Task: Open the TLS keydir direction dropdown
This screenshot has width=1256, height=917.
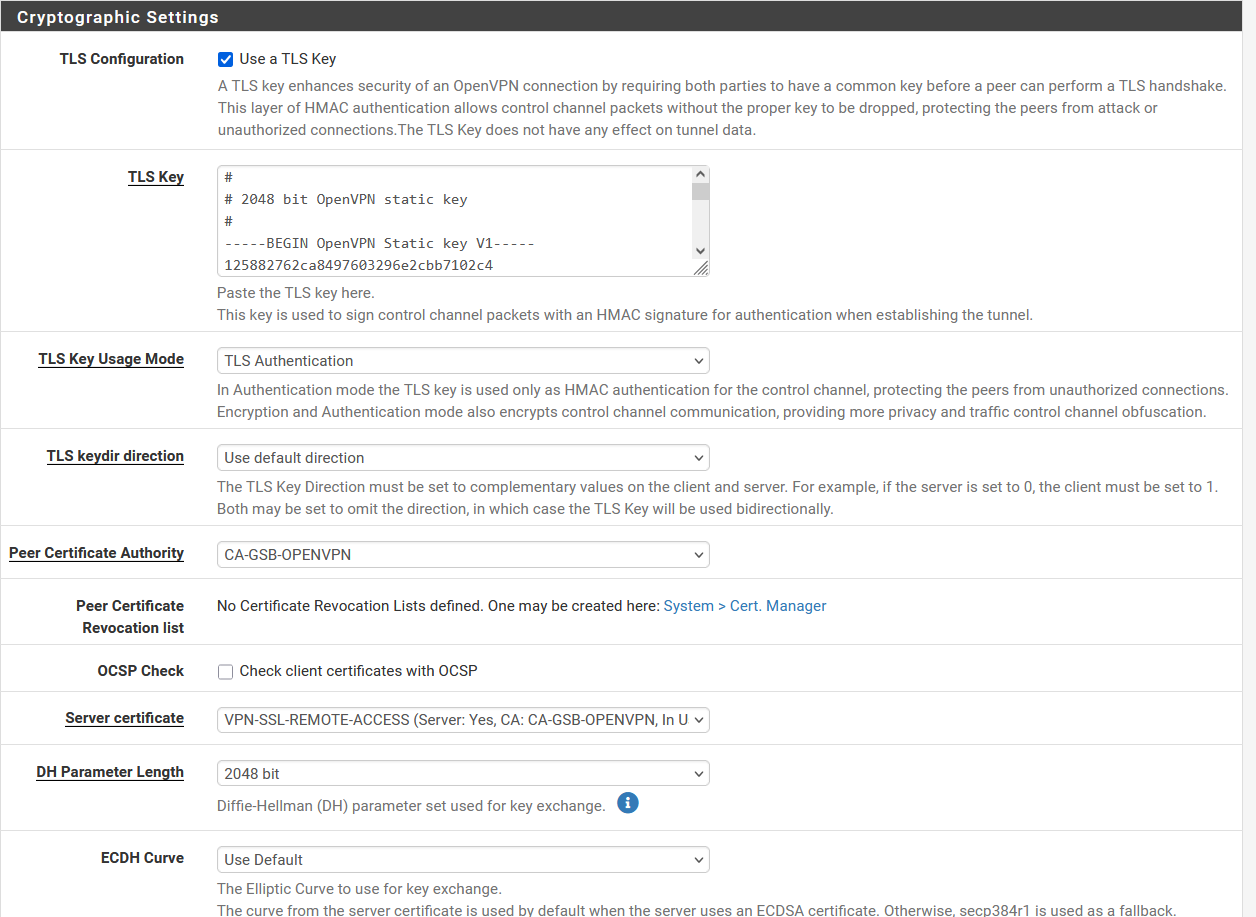Action: [462, 457]
